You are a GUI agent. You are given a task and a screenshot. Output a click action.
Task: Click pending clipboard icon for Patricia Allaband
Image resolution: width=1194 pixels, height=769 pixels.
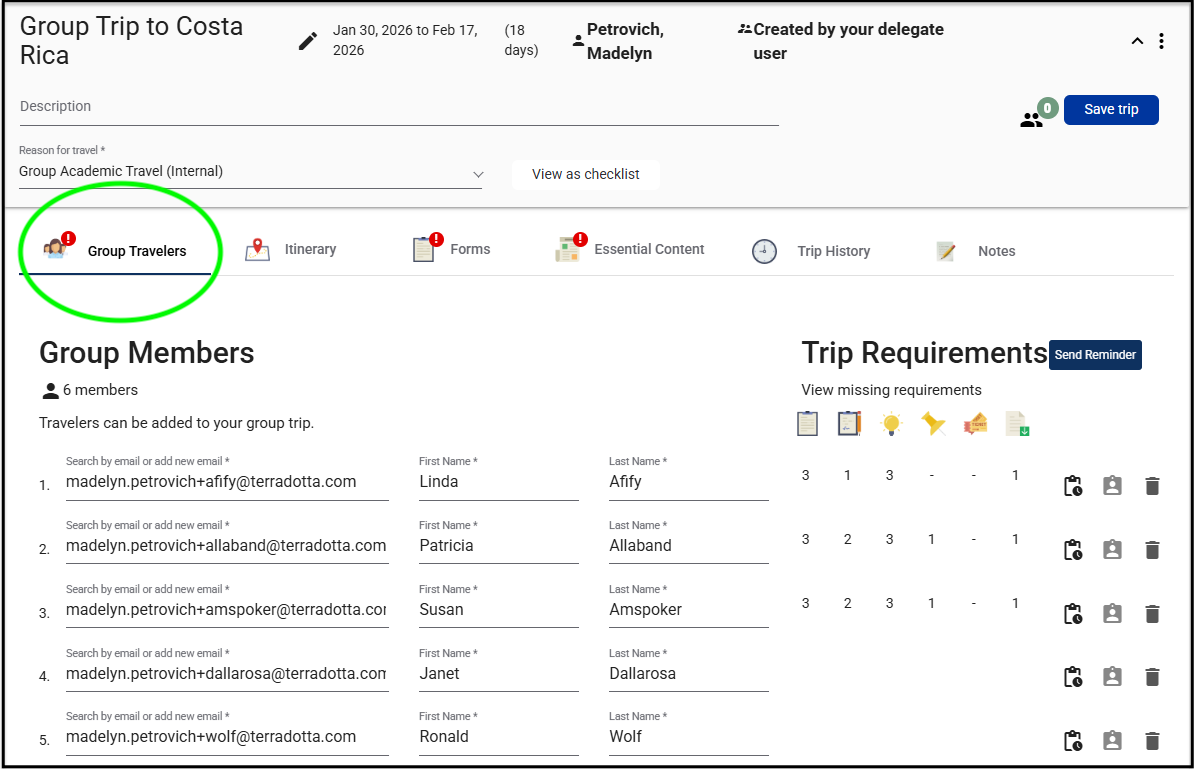(1073, 550)
